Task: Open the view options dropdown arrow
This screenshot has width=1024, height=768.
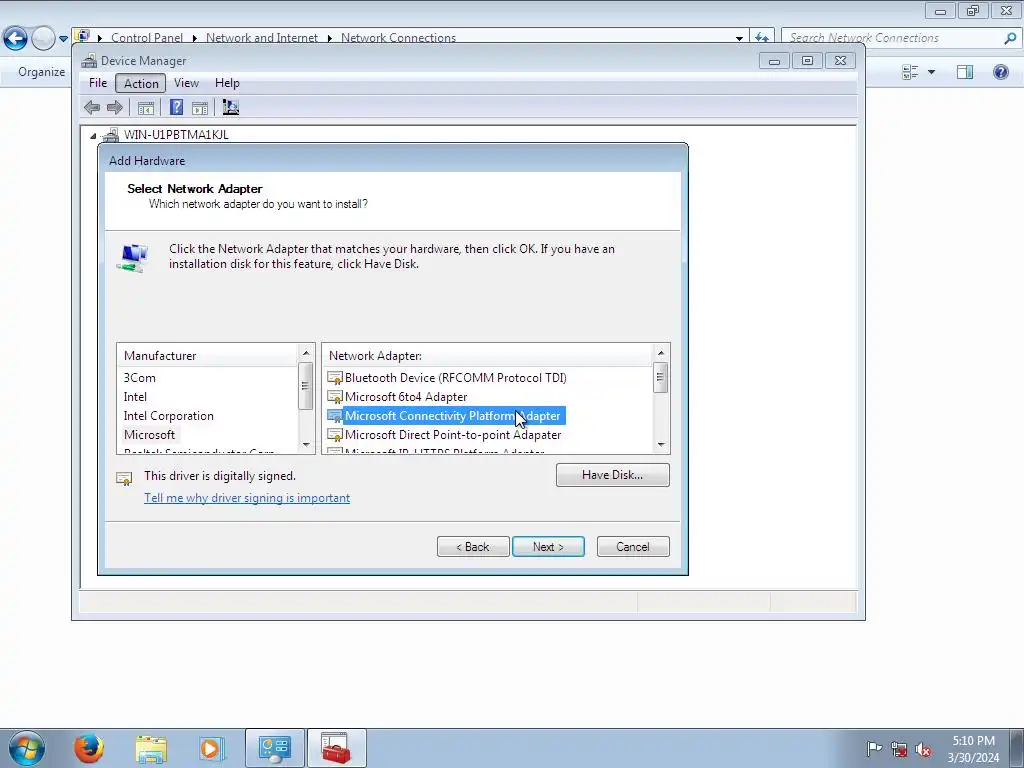Action: pos(931,72)
